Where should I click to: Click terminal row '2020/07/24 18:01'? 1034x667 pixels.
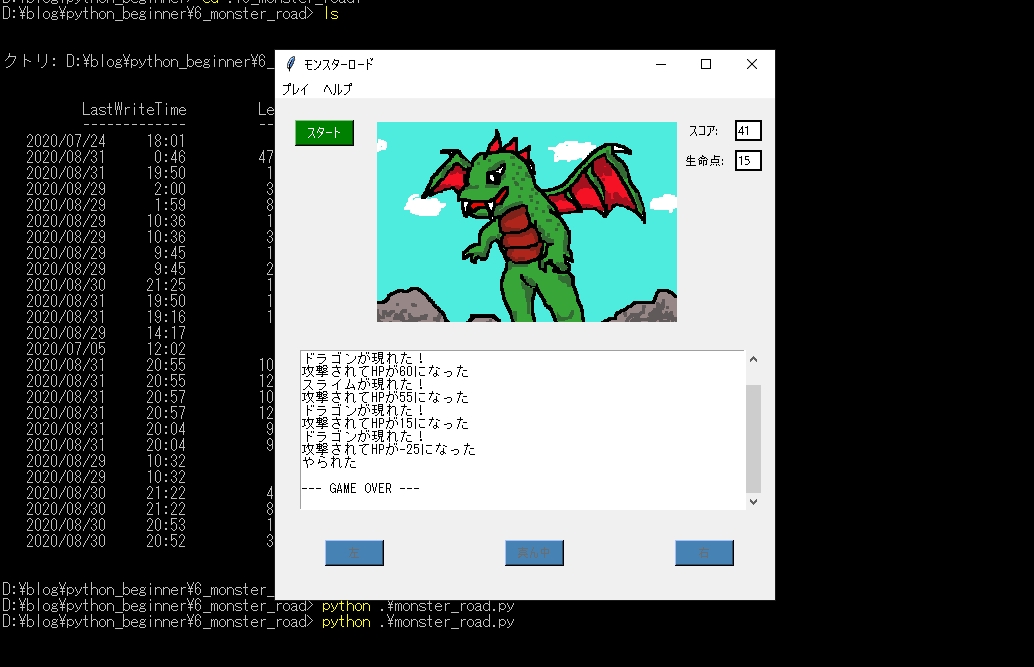tap(106, 141)
